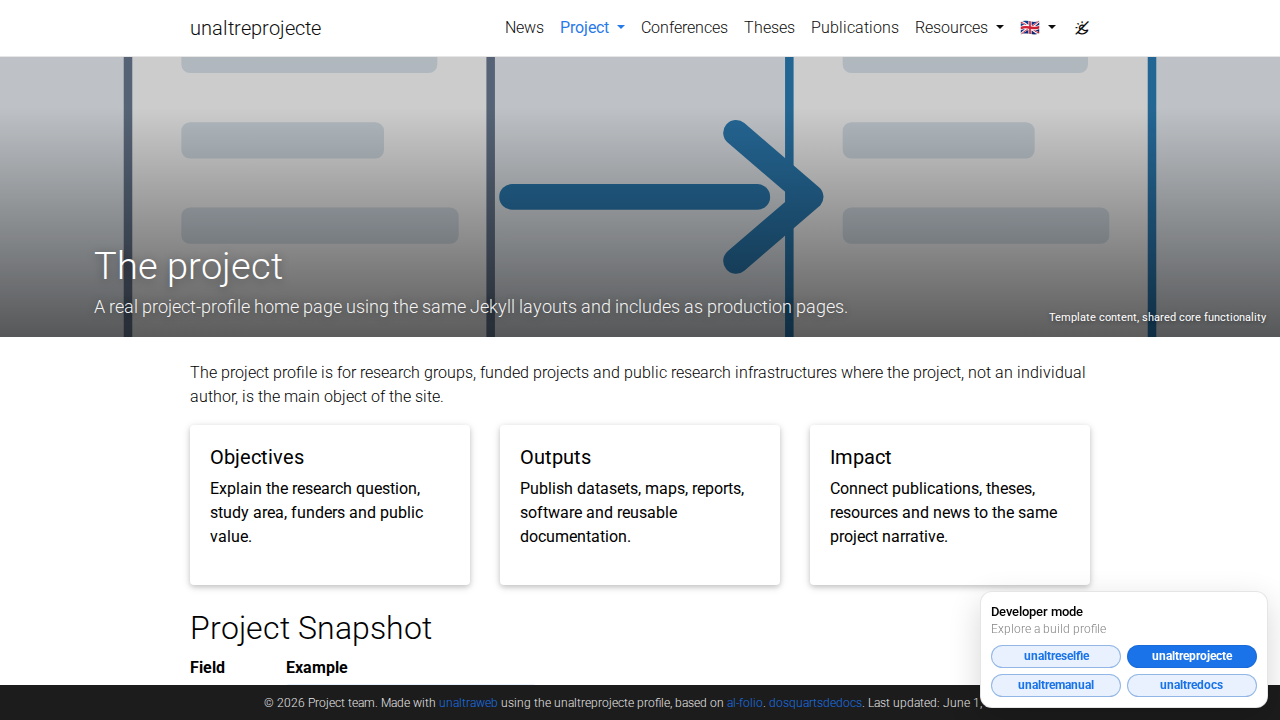This screenshot has height=720, width=1280.
Task: Click the 'Project Snapshot' heading
Action: pyautogui.click(x=311, y=628)
